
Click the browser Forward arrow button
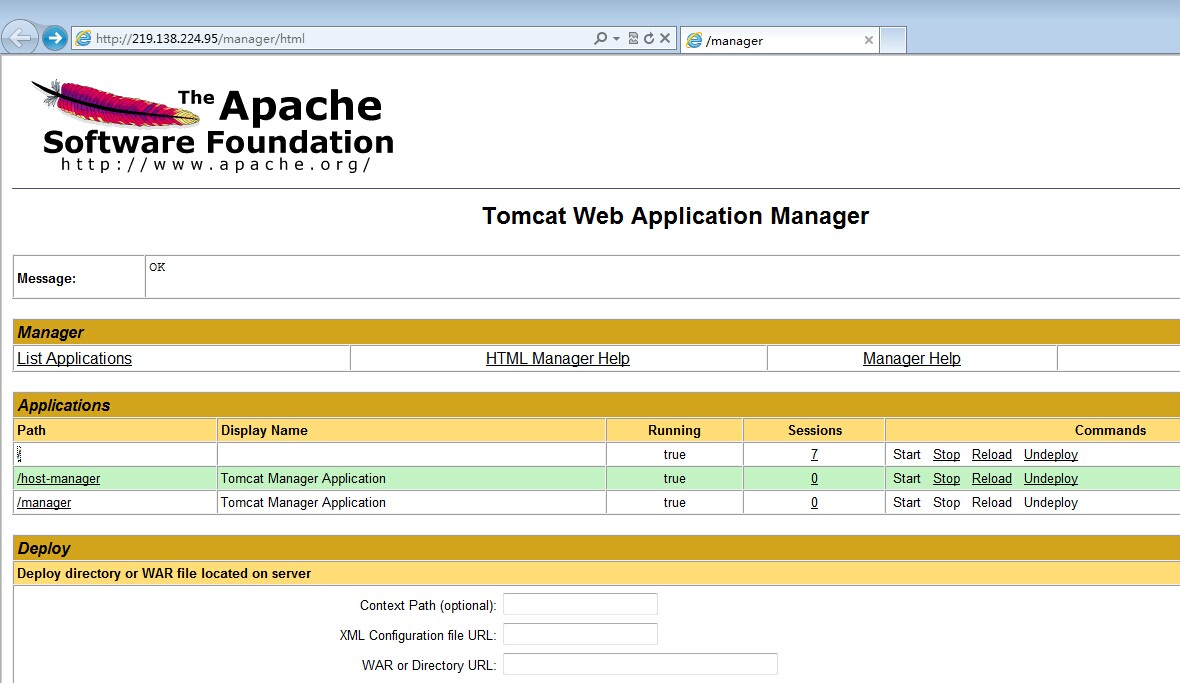[55, 38]
